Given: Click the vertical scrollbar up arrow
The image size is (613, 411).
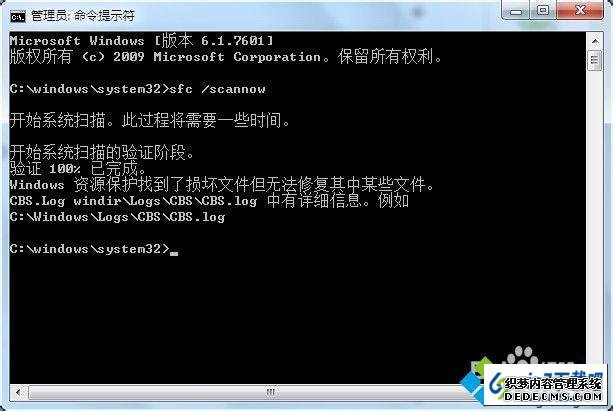Looking at the screenshot, I should (x=595, y=41).
